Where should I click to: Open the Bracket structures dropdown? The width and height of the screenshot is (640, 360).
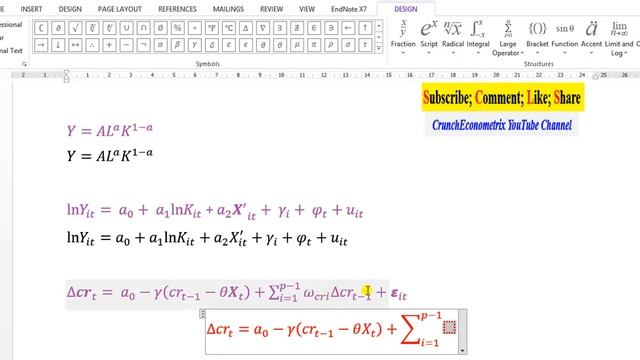[x=537, y=37]
